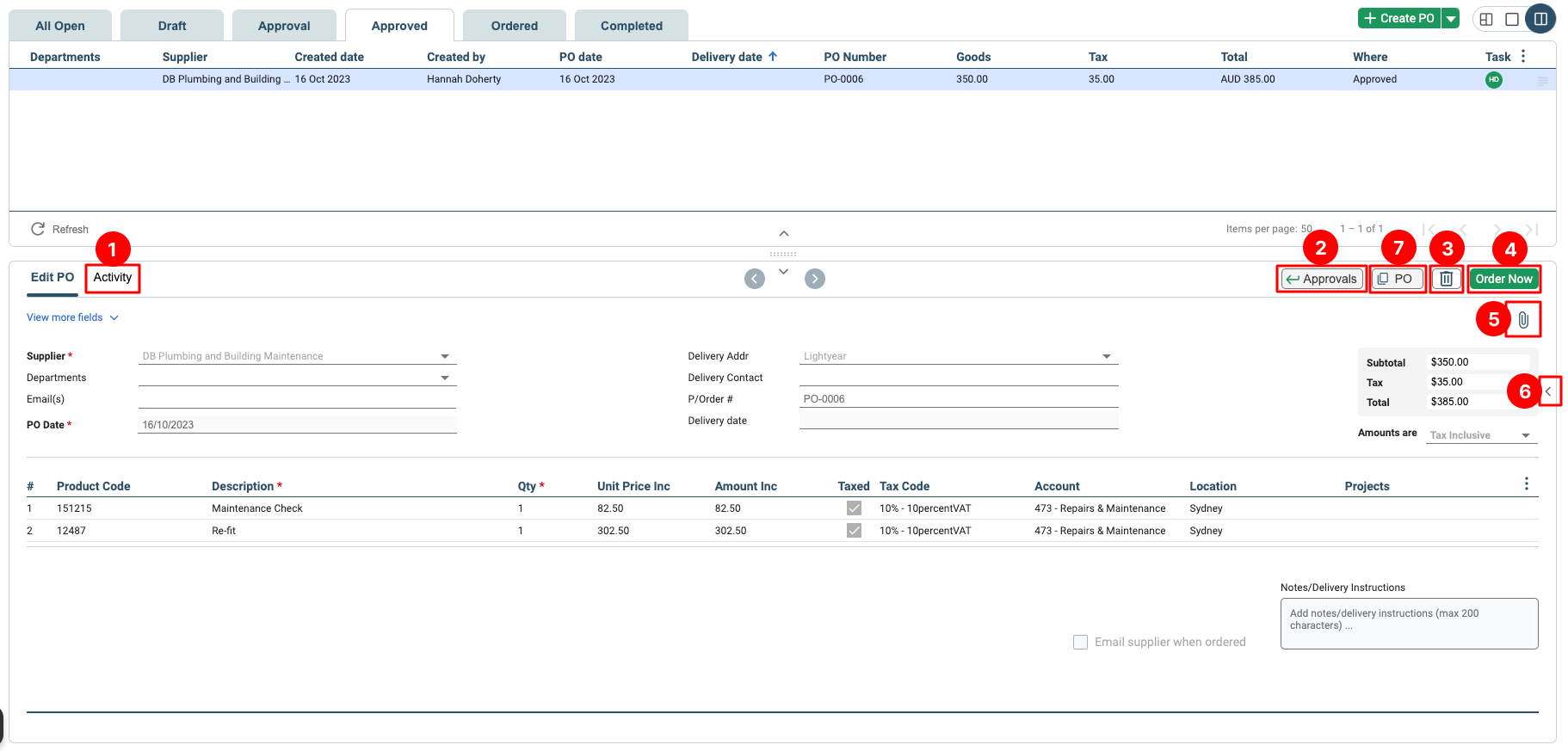Go to the next purchase order
The width and height of the screenshot is (1568, 751).
tap(815, 279)
